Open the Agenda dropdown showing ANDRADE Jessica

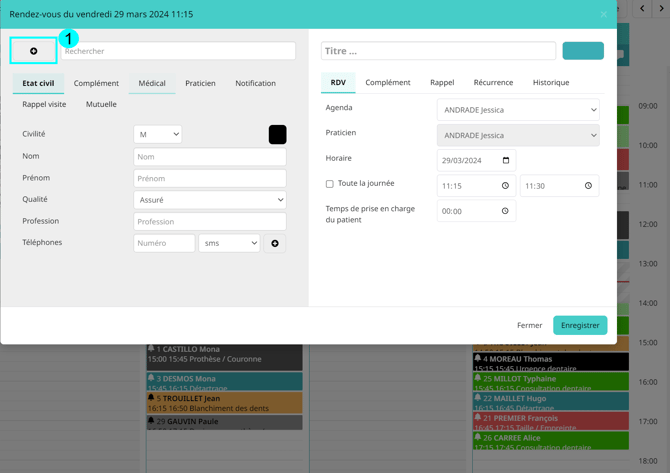tap(518, 110)
